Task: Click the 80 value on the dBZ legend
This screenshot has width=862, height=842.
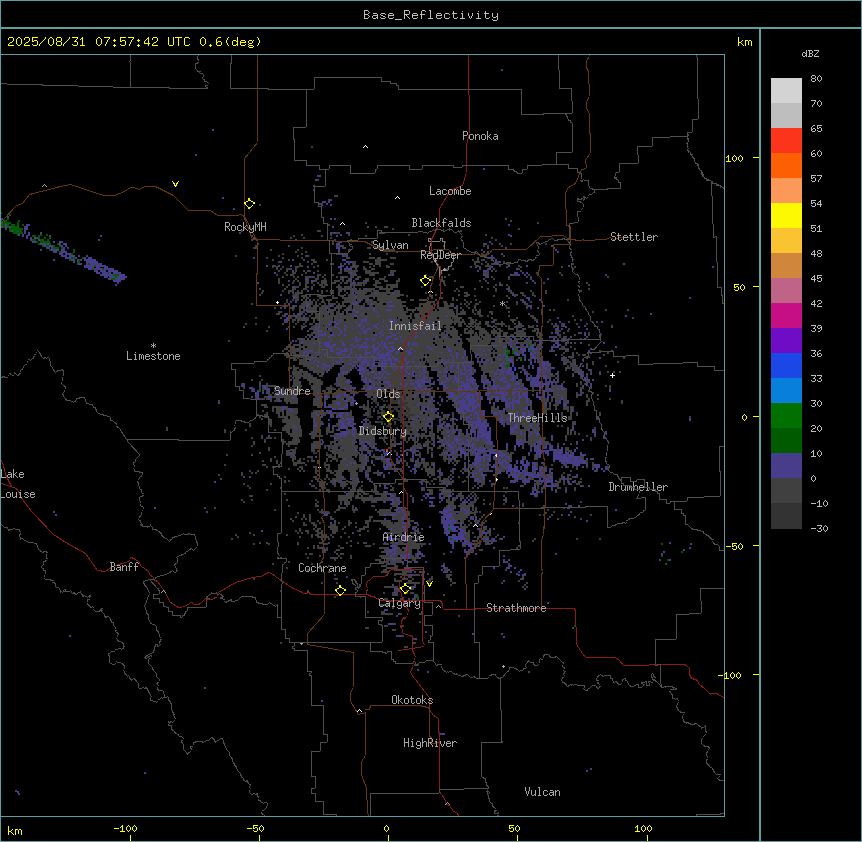Action: click(x=816, y=79)
